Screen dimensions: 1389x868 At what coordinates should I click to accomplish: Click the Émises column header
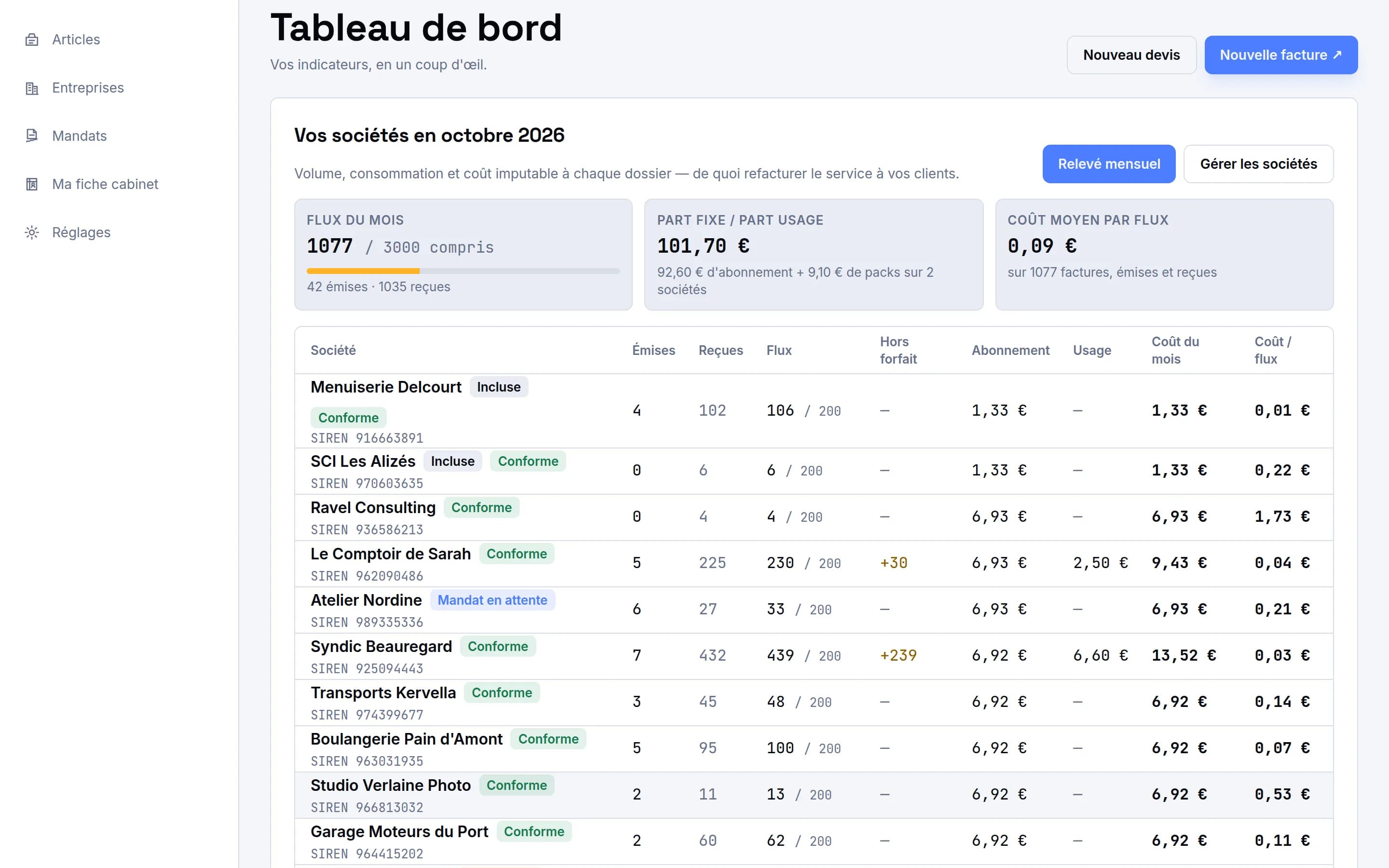click(654, 350)
